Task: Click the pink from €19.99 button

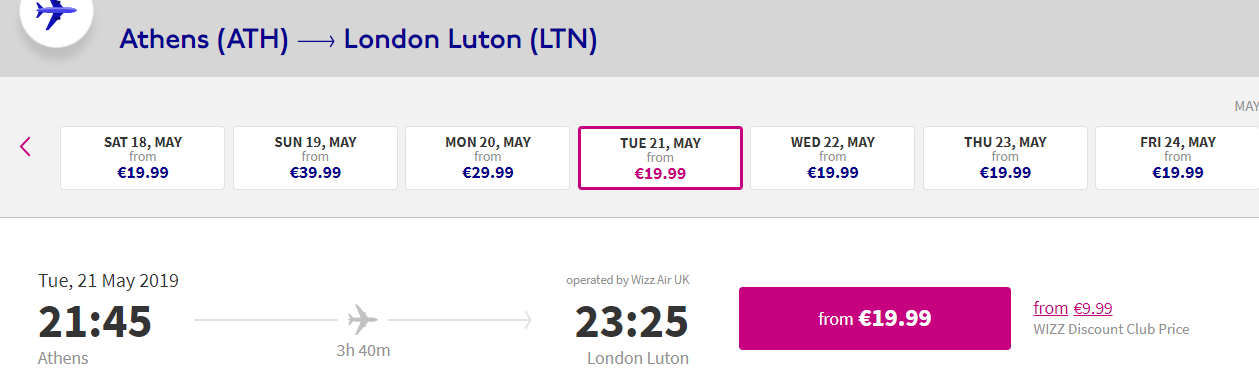Action: [875, 319]
